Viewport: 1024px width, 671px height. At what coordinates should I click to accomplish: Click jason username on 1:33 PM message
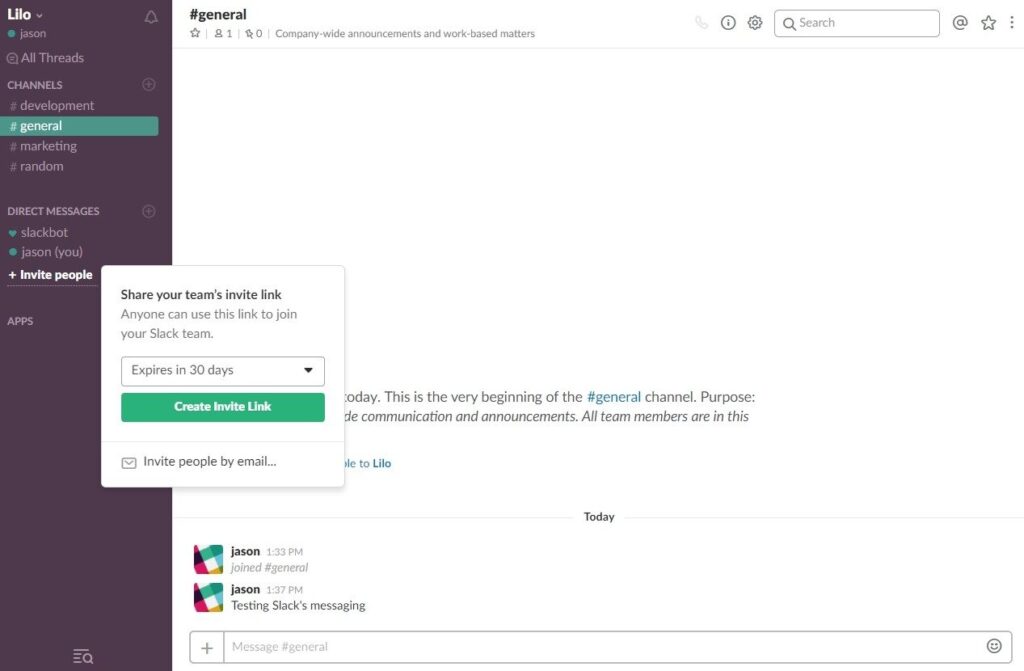(246, 551)
